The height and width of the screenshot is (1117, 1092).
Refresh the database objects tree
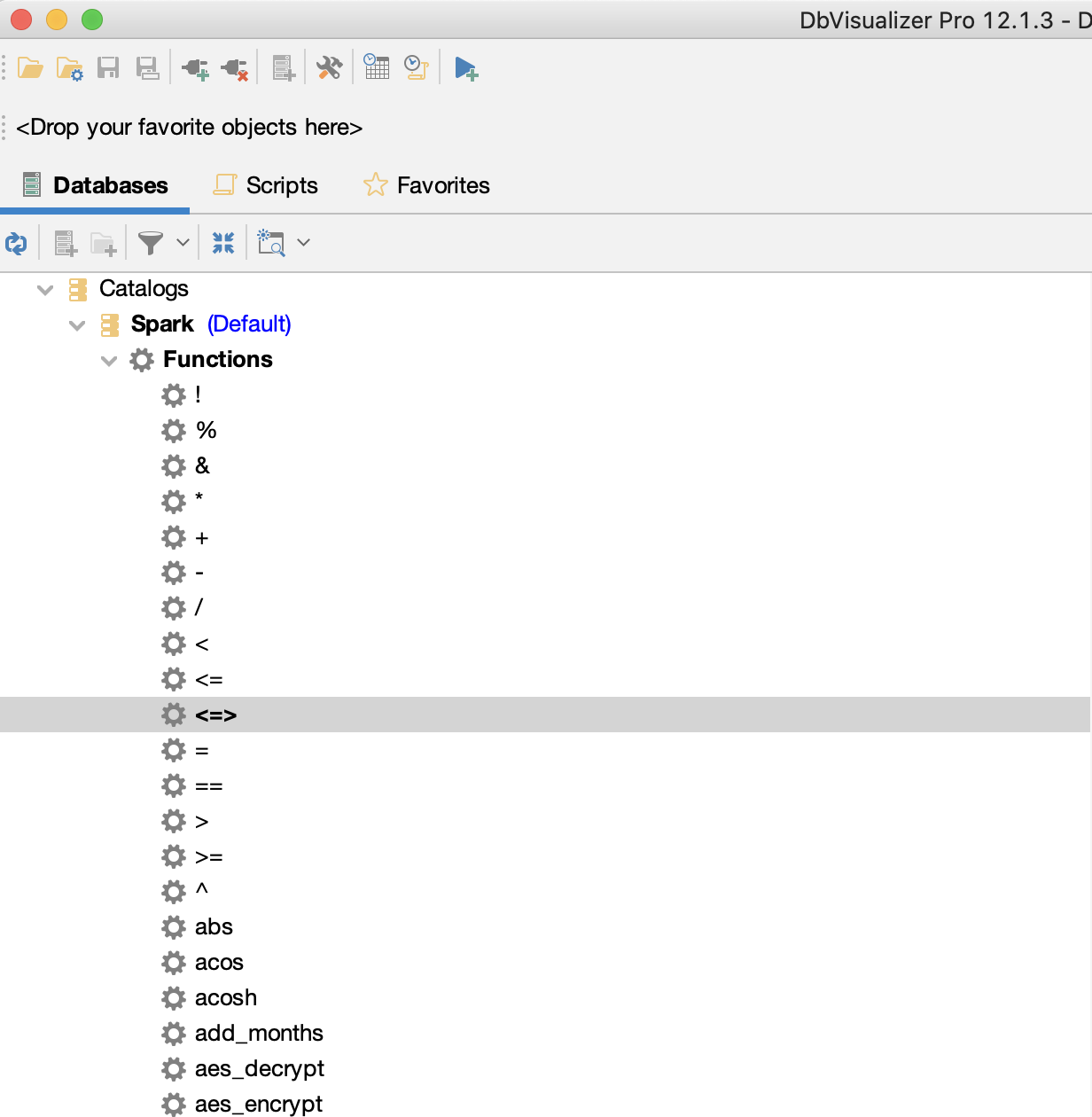pyautogui.click(x=16, y=243)
